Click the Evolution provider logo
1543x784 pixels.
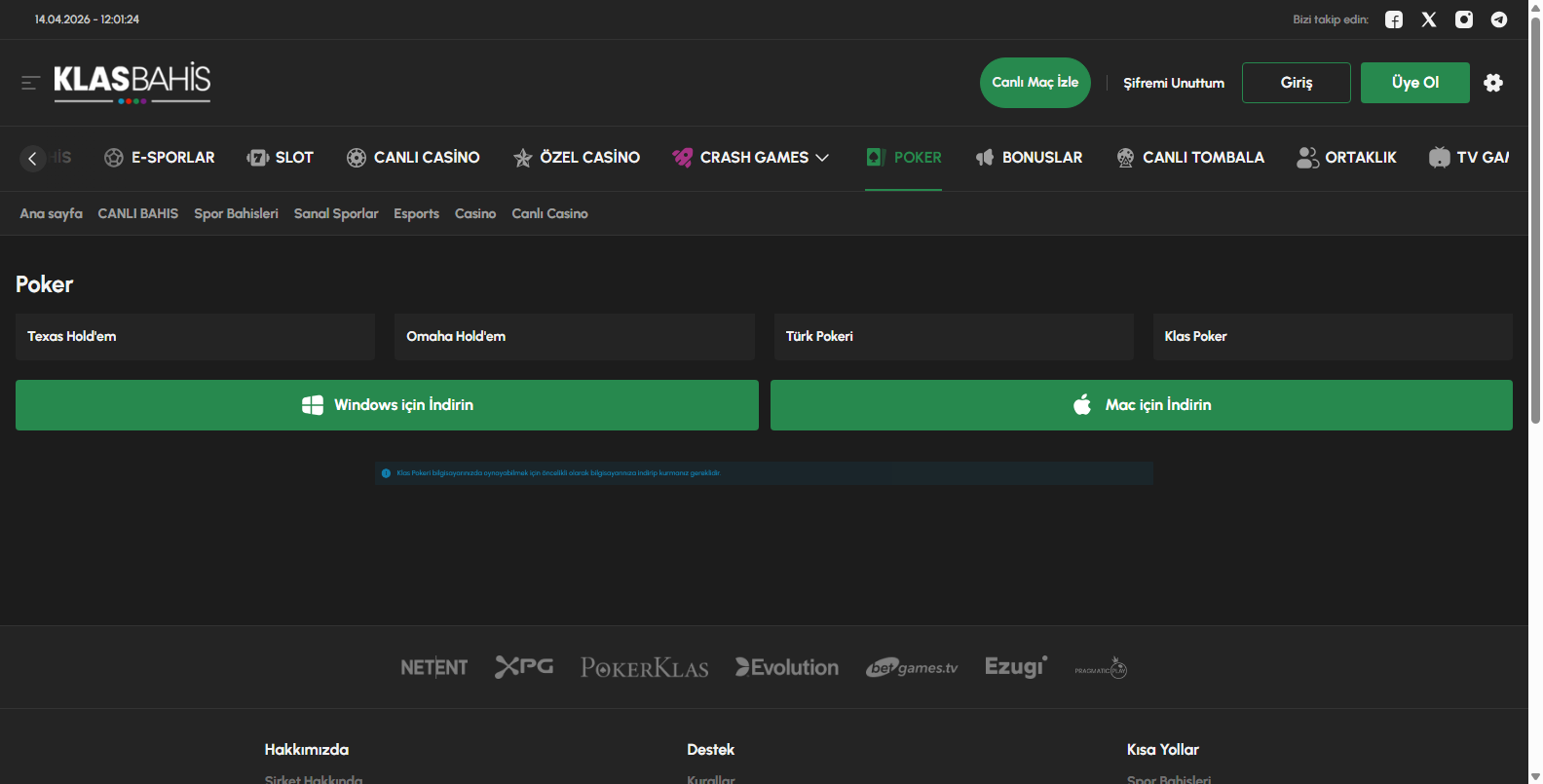(787, 667)
